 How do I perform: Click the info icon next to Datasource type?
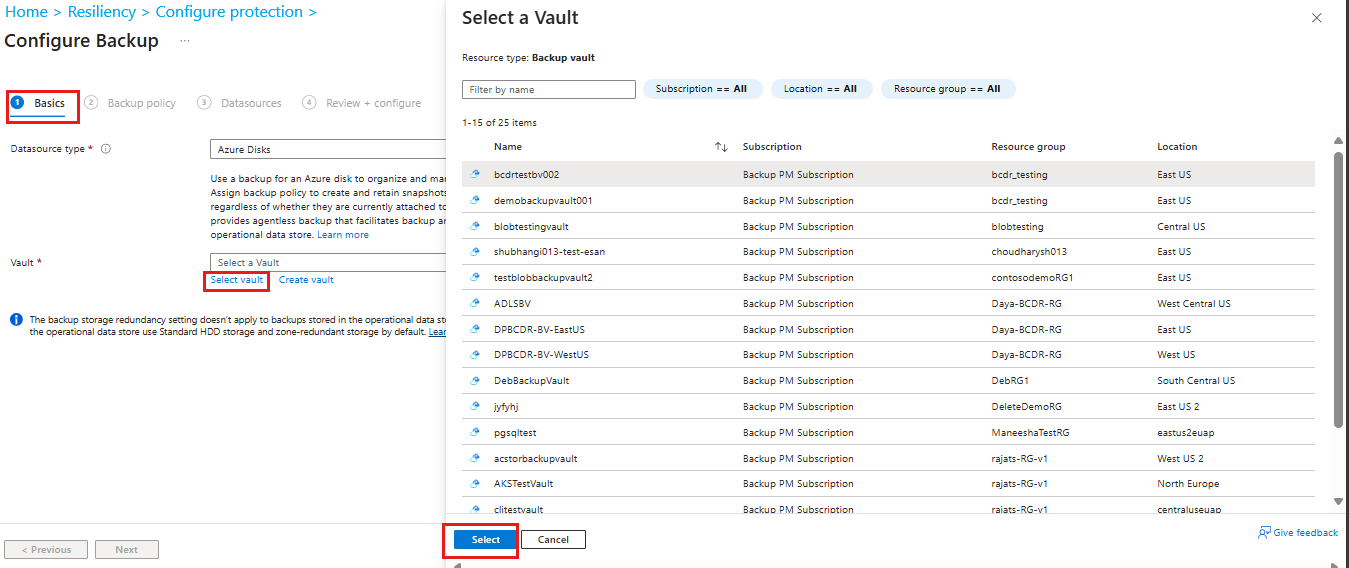tap(106, 149)
